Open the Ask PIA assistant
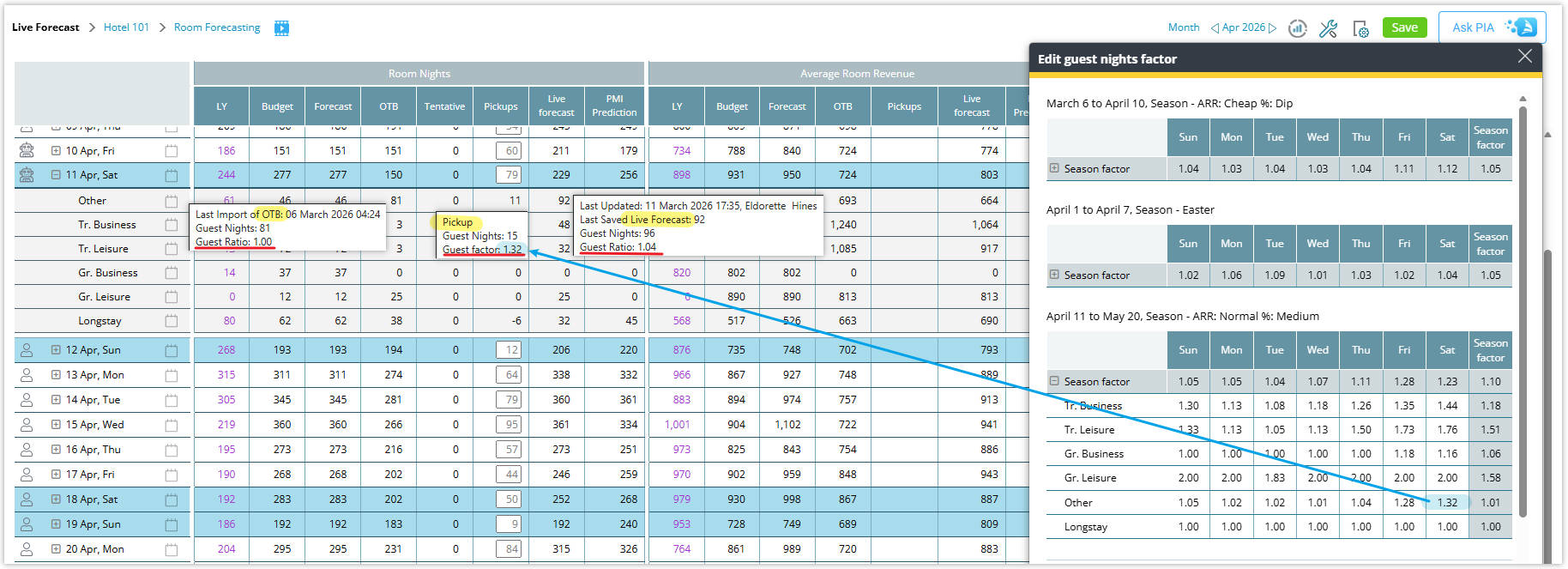The image size is (1568, 569). click(x=1492, y=27)
